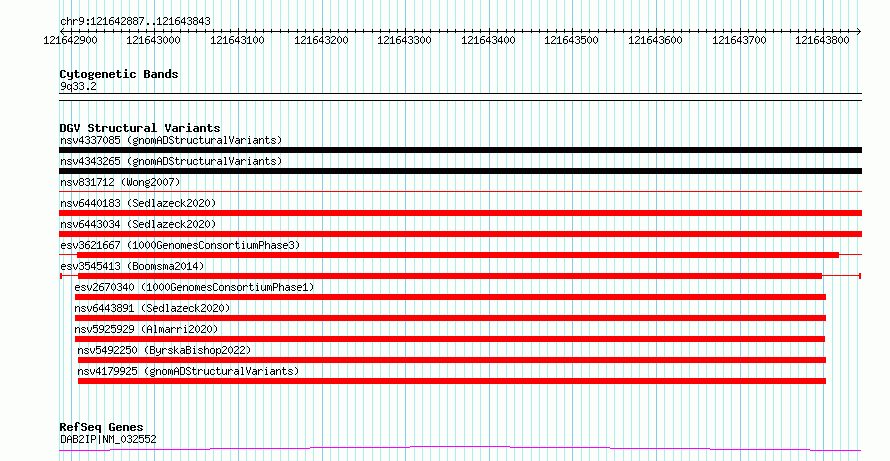Click the nsv4179925 gnomAD variant label
This screenshot has height=461, width=890.
[x=188, y=371]
